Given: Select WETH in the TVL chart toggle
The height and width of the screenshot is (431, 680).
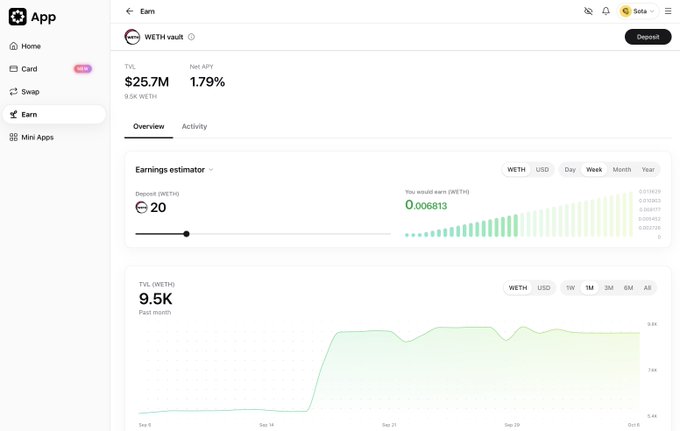Looking at the screenshot, I should [518, 288].
